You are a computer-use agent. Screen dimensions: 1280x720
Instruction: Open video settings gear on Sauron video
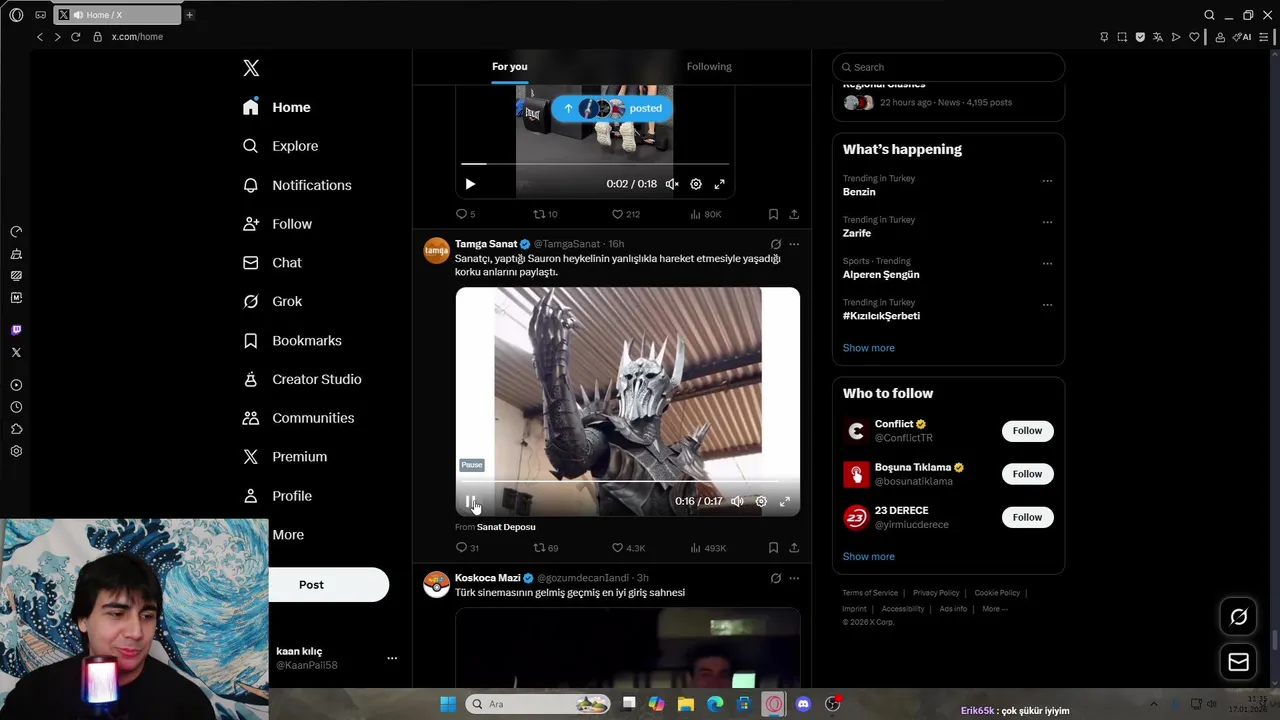click(x=761, y=501)
